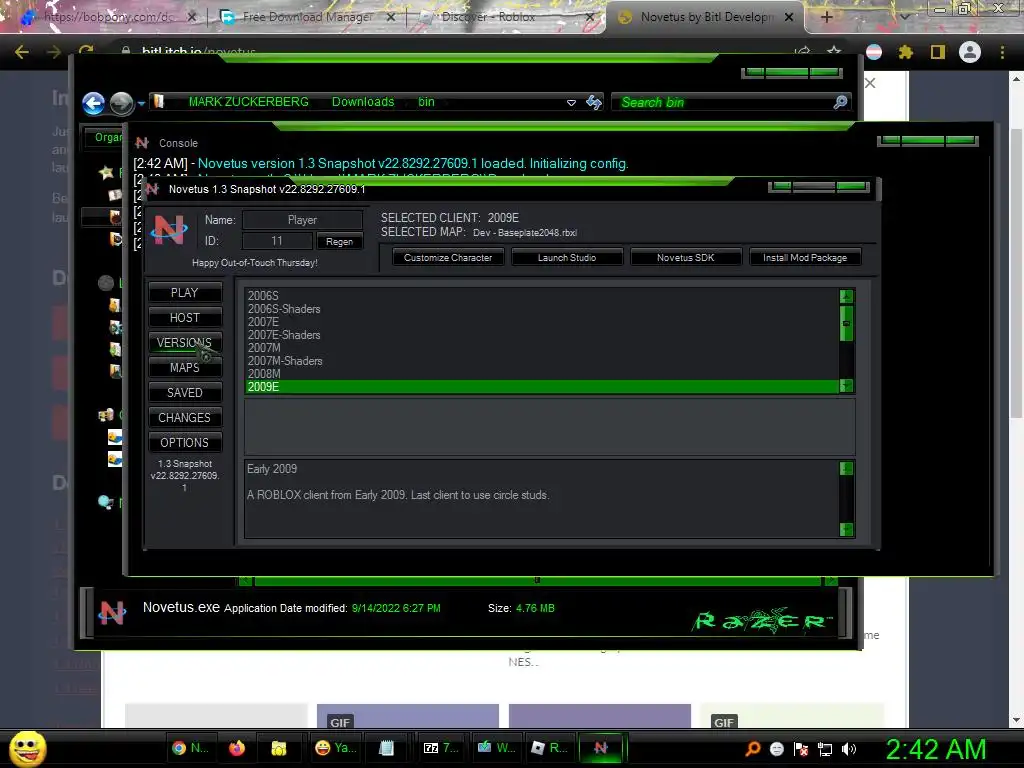Open the Roblox taskbar item
This screenshot has width=1024, height=768.
pyautogui.click(x=549, y=748)
